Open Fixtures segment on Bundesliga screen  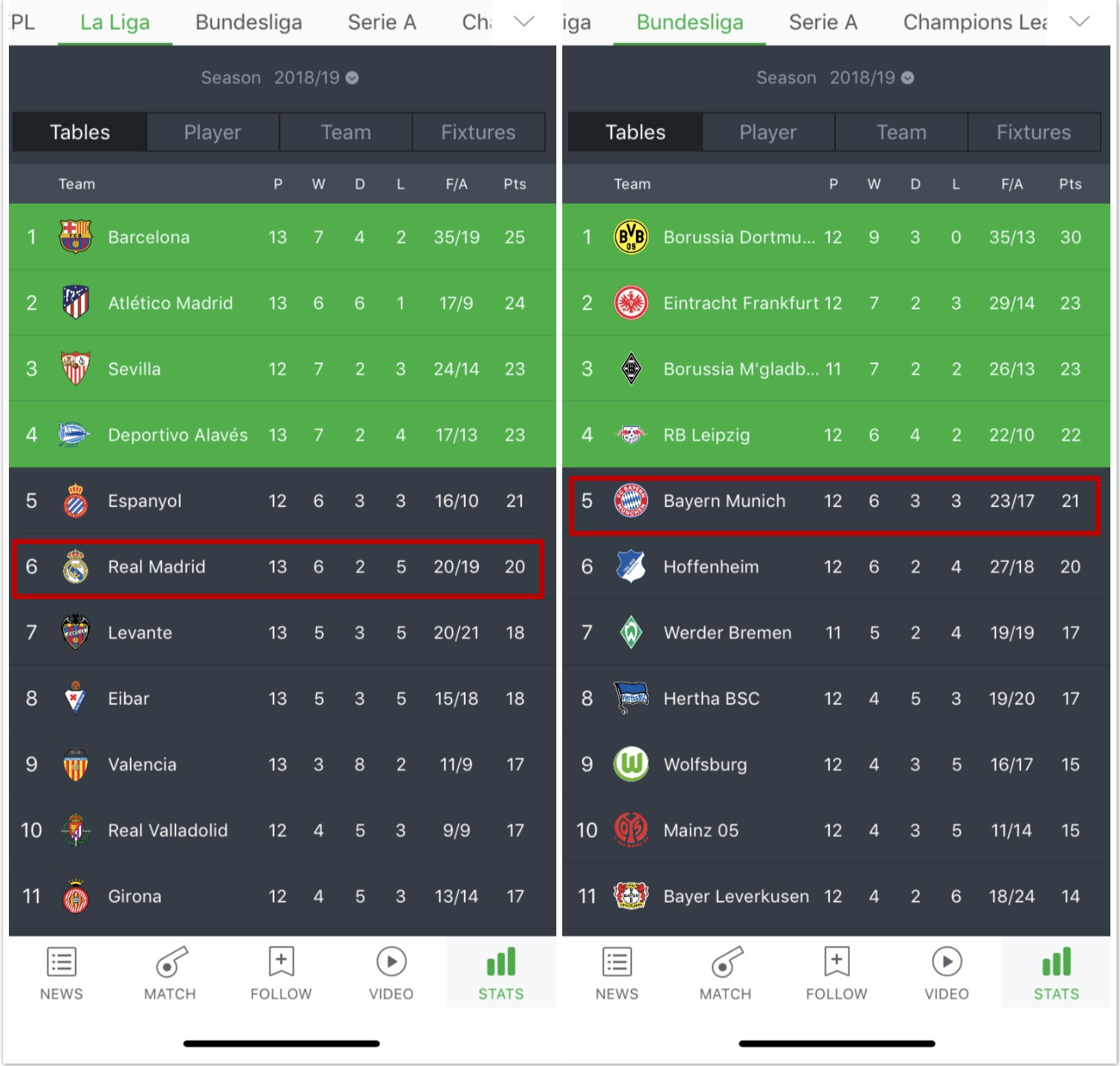[x=1034, y=132]
